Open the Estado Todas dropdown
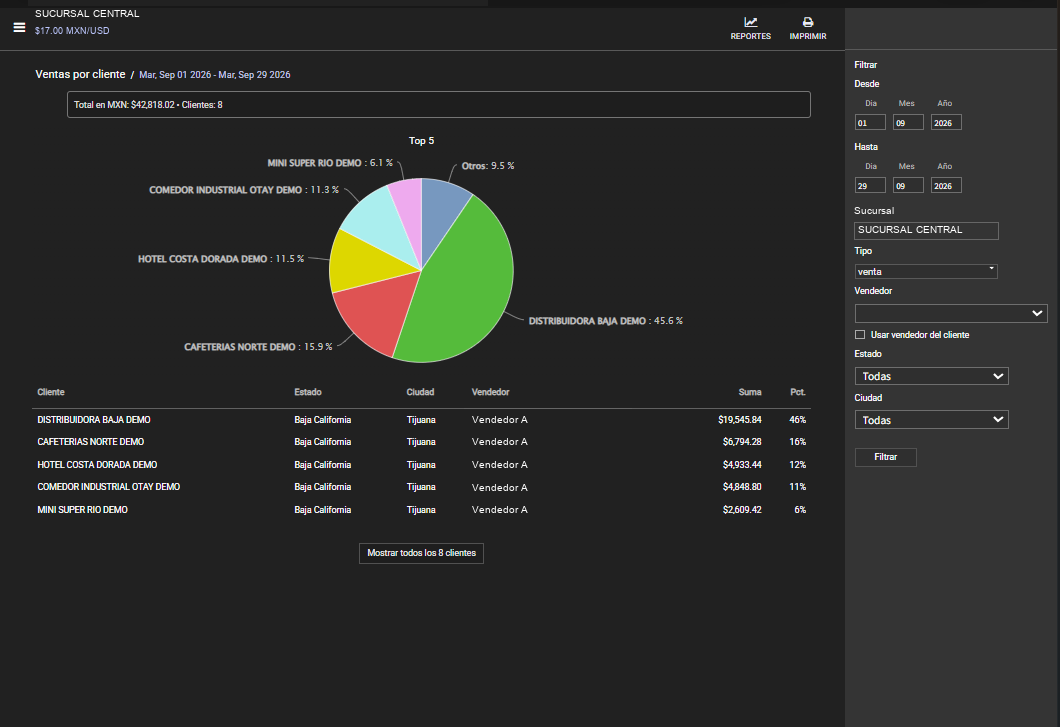The image size is (1060, 727). (x=932, y=376)
